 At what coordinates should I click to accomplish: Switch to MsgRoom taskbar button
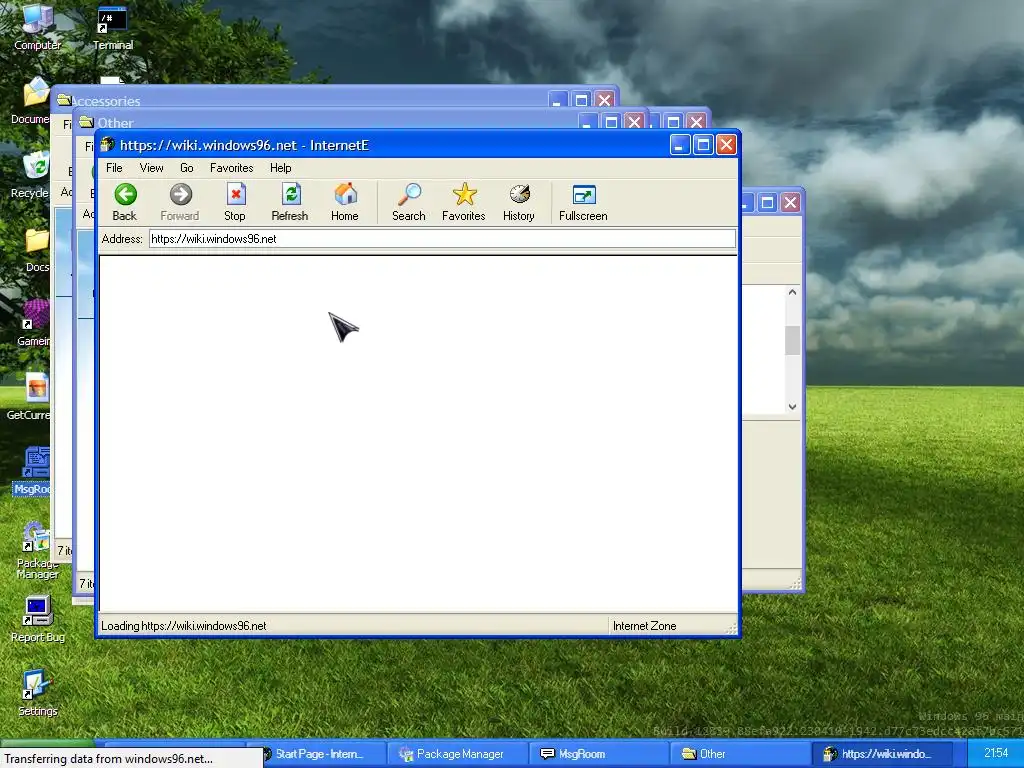click(x=598, y=754)
